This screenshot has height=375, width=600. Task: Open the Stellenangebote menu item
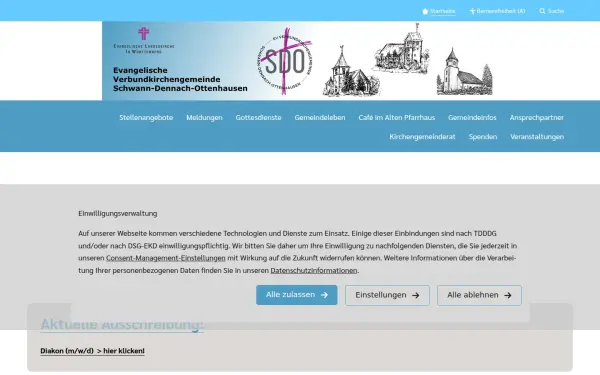pyautogui.click(x=146, y=117)
